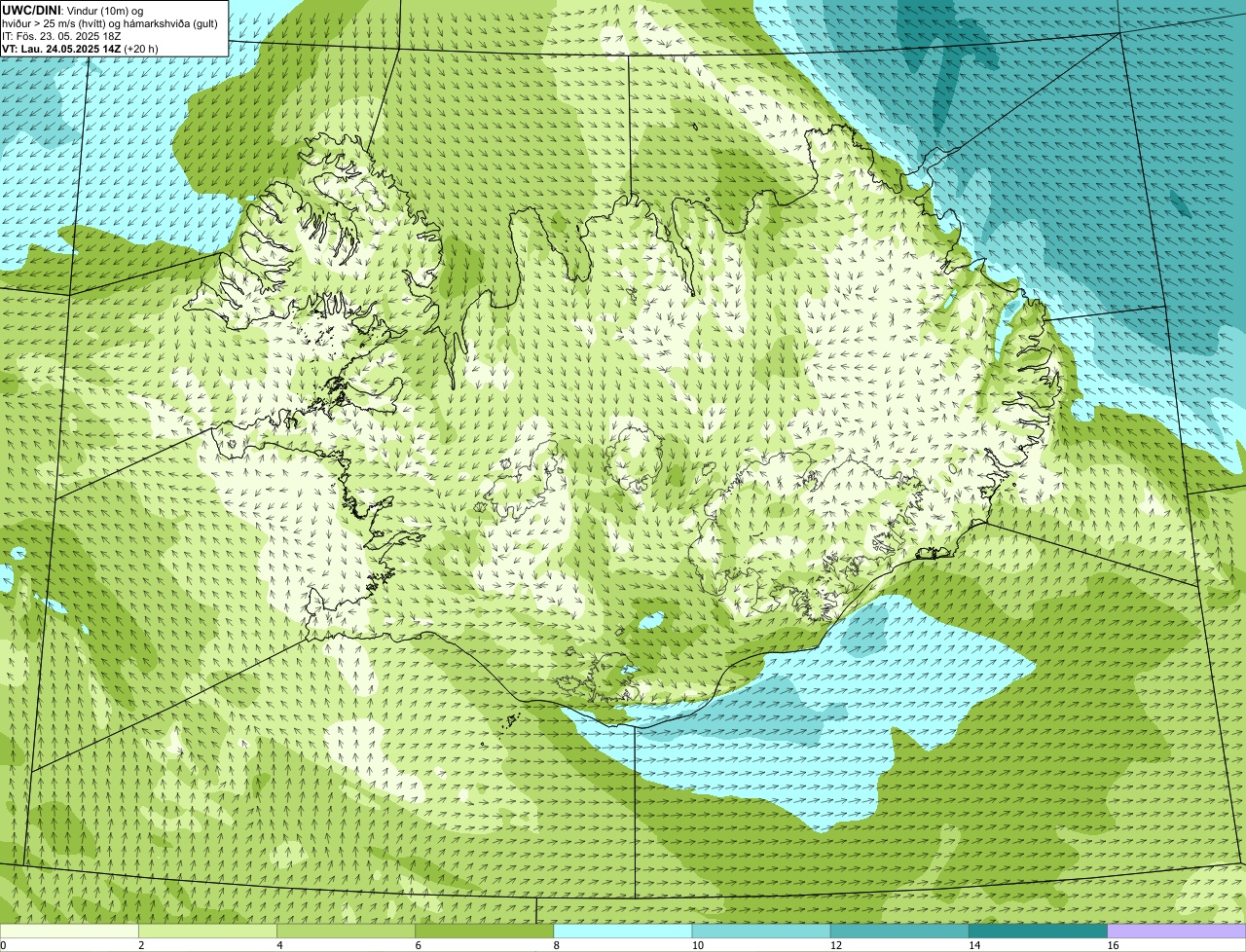Click the 4–6 m/s green legend swatch

coord(346,931)
